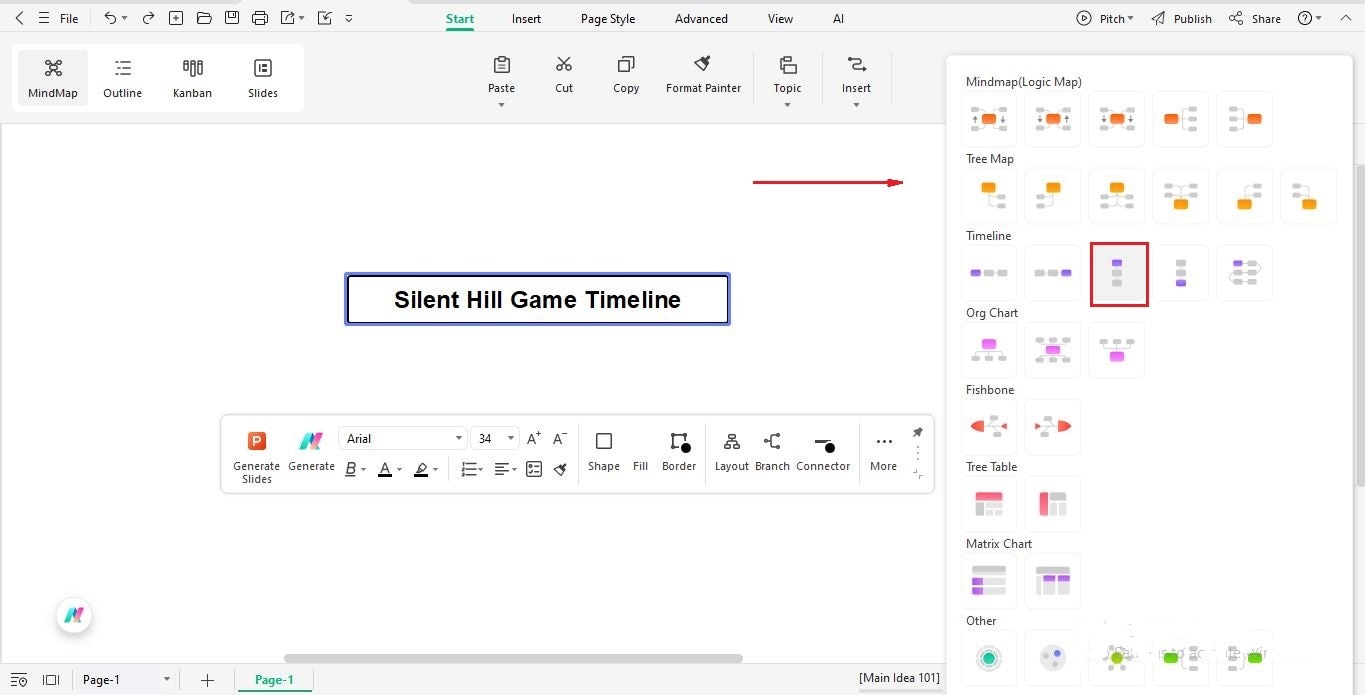Select the highlighted Timeline template thumbnail
Viewport: 1365px width, 695px height.
tap(1118, 272)
